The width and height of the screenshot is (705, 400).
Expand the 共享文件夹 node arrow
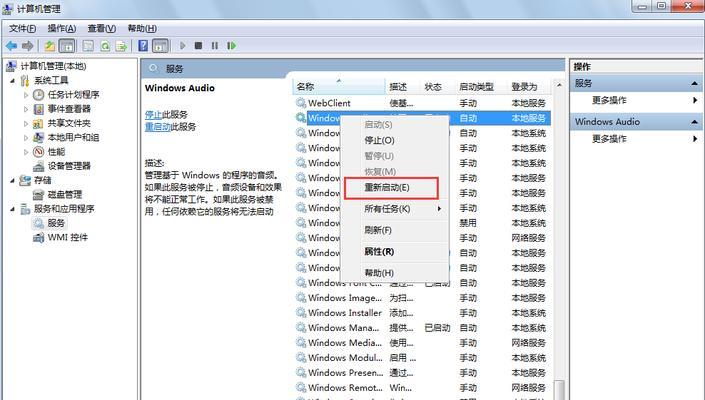pyautogui.click(x=26, y=123)
